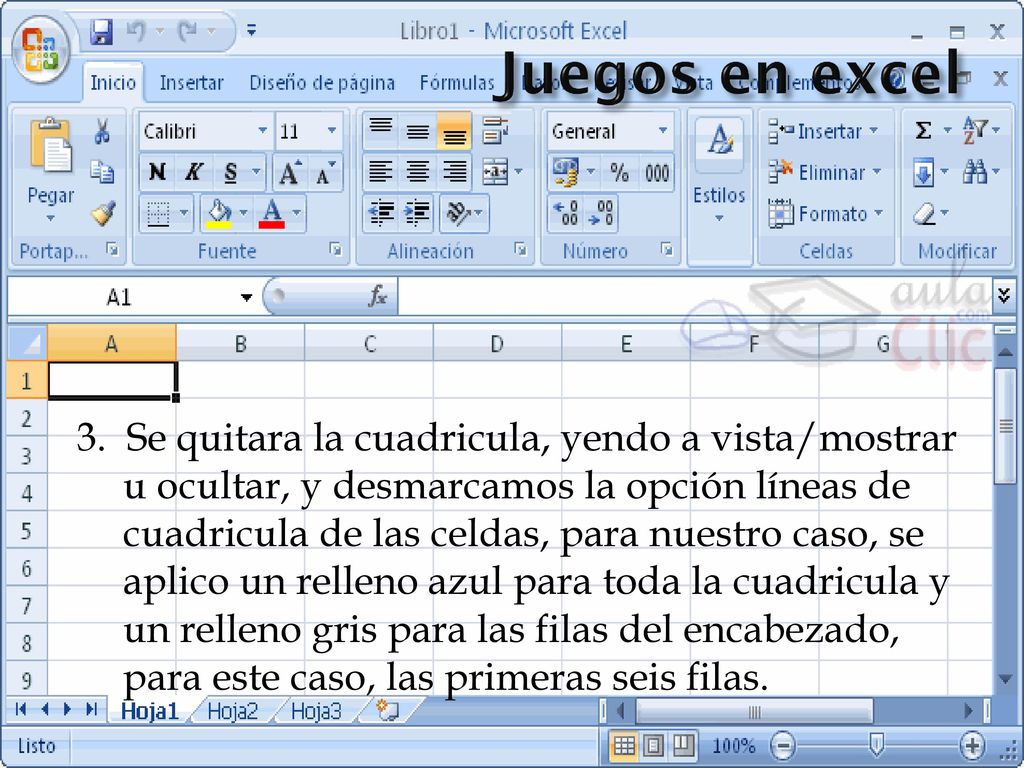Open the General number format dropdown
This screenshot has height=768, width=1024.
[x=664, y=131]
